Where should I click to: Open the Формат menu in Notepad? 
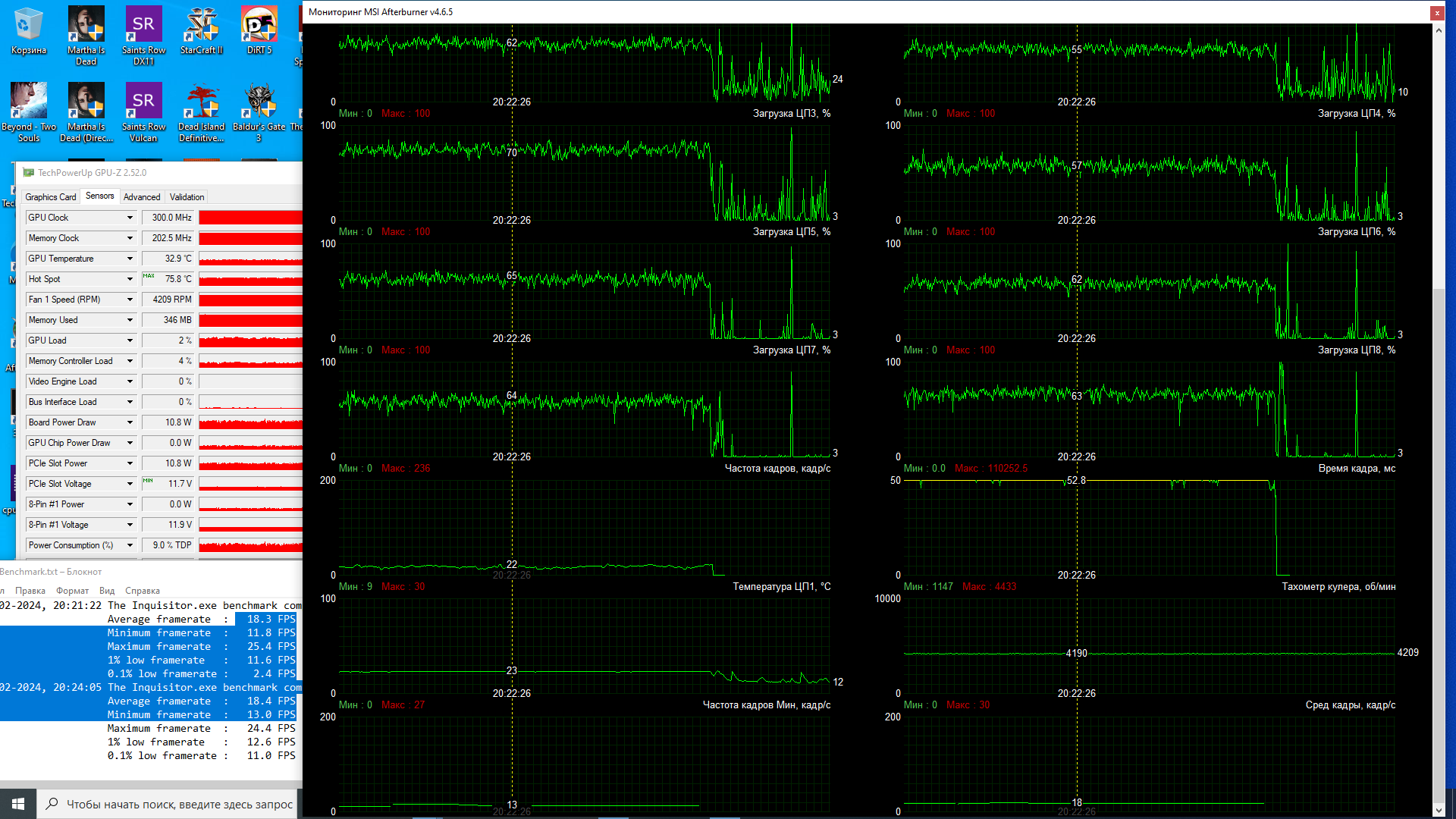(72, 591)
